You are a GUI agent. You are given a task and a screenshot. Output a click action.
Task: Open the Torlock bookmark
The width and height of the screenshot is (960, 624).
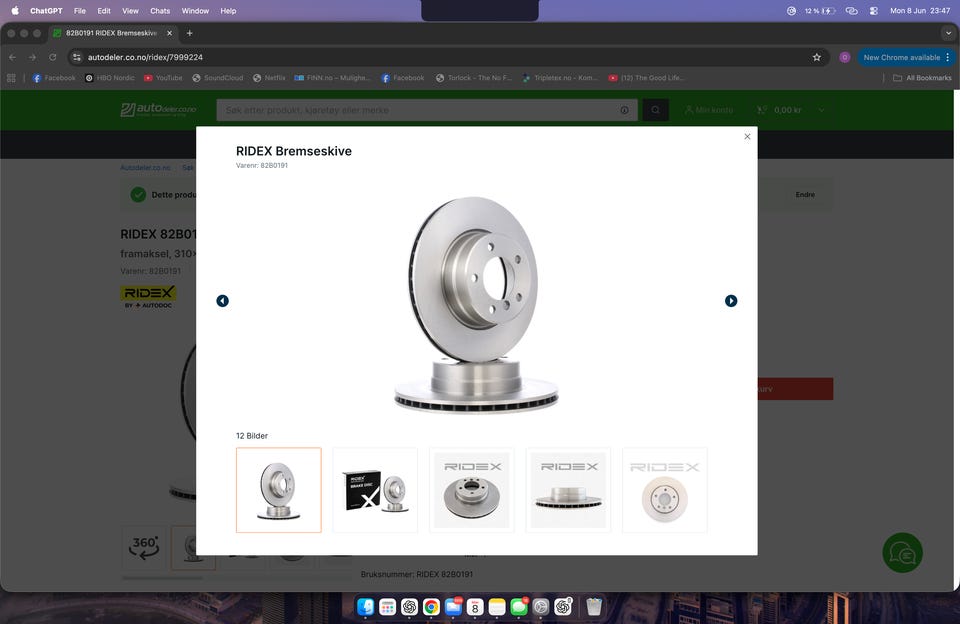click(473, 78)
